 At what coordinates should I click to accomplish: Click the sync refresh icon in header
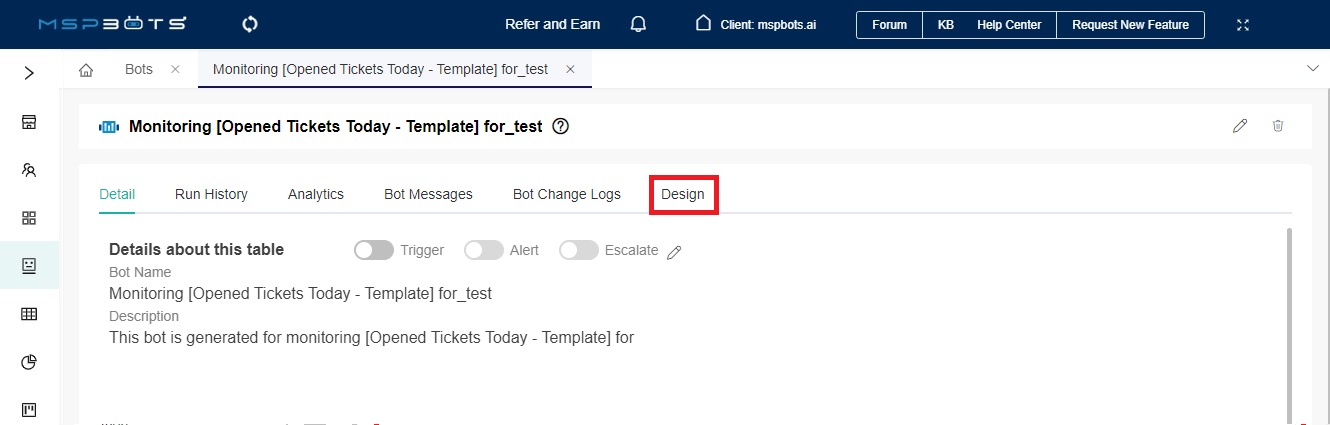250,24
